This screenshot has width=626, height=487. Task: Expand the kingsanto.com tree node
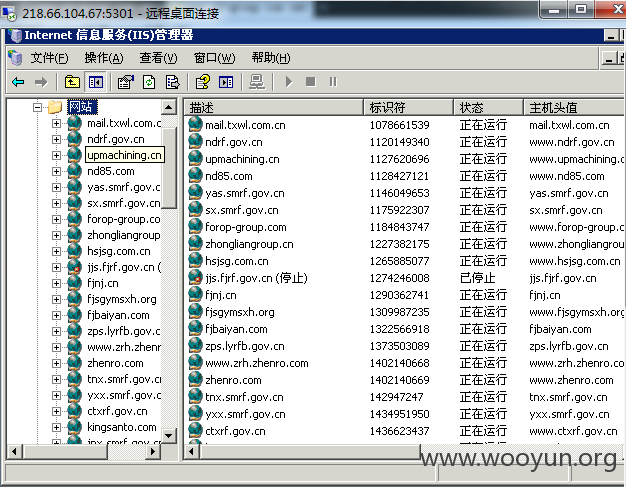(x=56, y=427)
